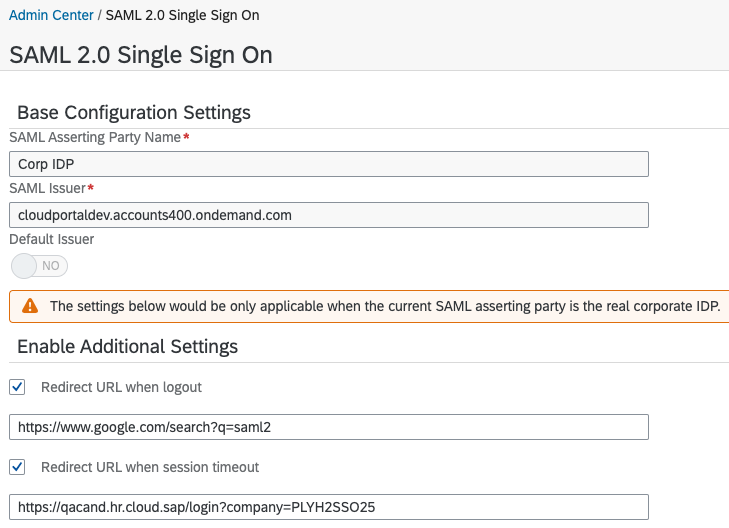
Task: Toggle the Default Issuer switch
Action: pyautogui.click(x=40, y=266)
